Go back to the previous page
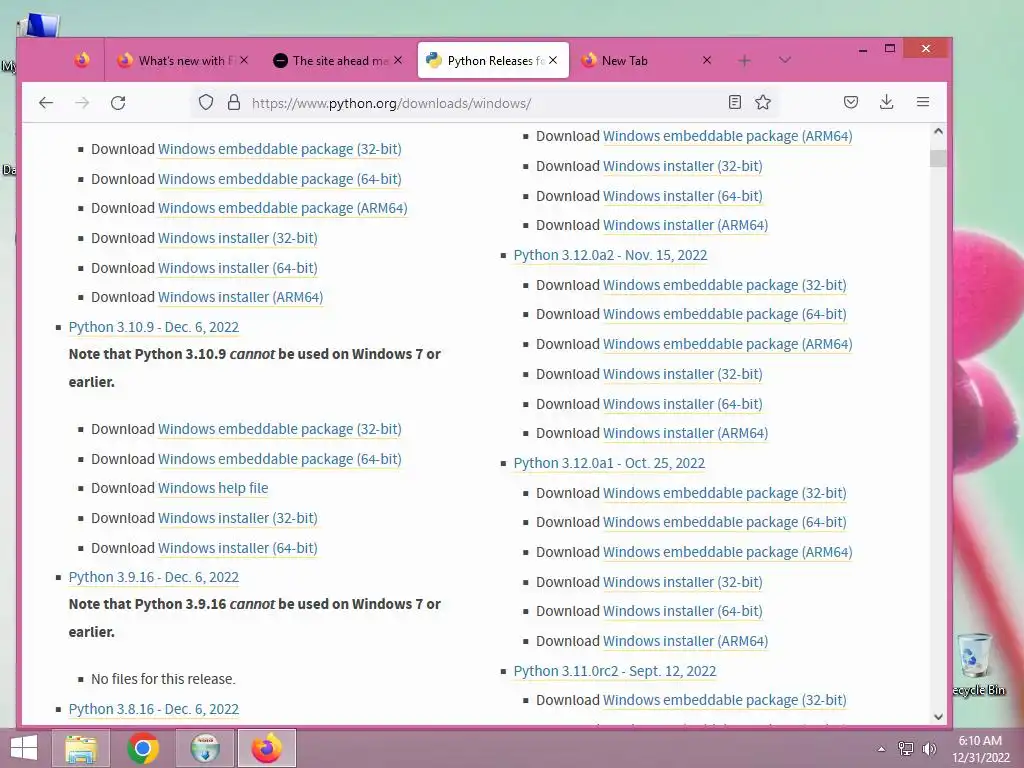 point(46,103)
